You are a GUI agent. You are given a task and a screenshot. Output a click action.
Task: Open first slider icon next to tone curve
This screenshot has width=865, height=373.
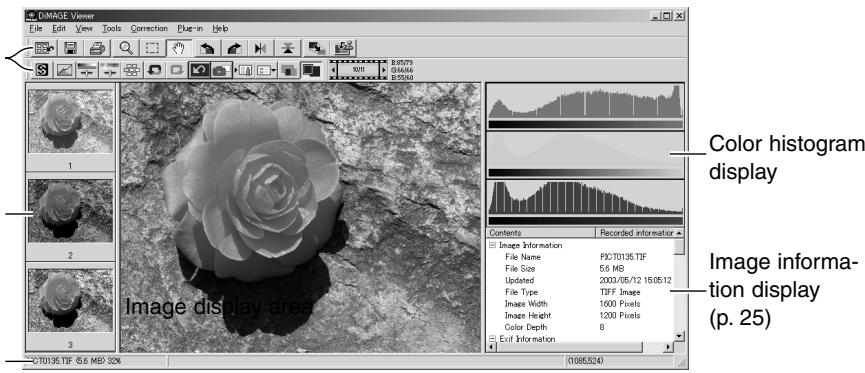tap(87, 70)
